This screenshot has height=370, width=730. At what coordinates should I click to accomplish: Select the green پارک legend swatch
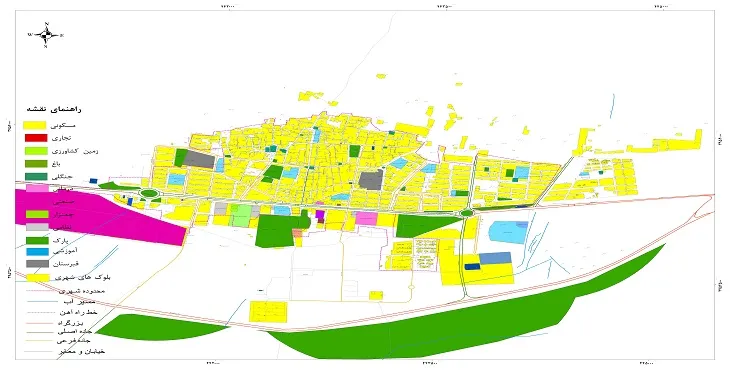[x=37, y=241]
